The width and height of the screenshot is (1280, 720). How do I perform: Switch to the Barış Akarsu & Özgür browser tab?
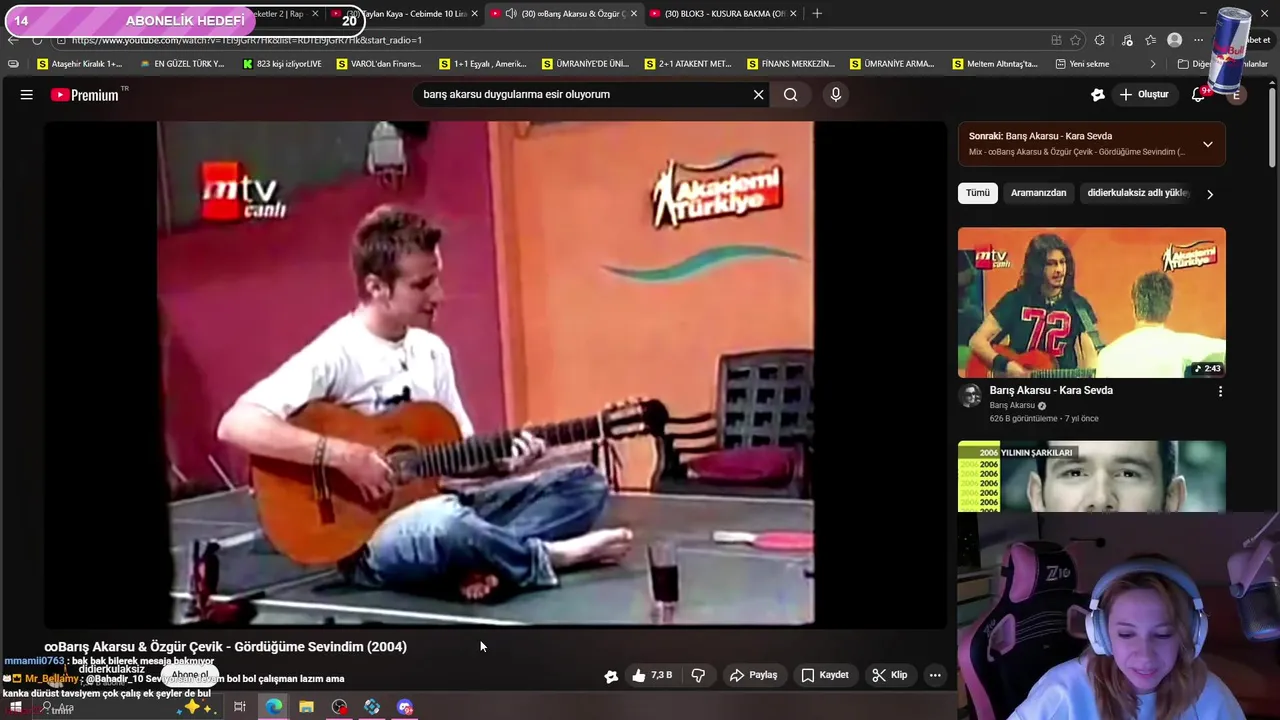coord(562,14)
